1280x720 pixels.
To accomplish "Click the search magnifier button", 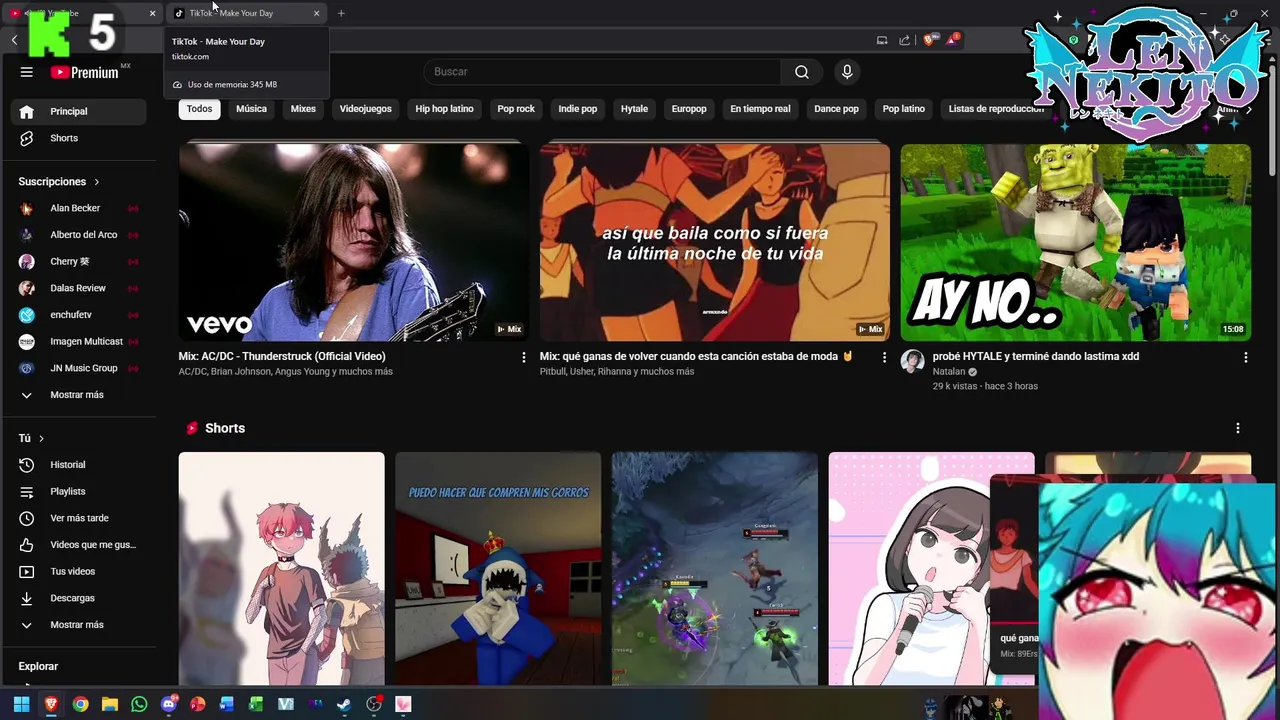I will point(802,72).
